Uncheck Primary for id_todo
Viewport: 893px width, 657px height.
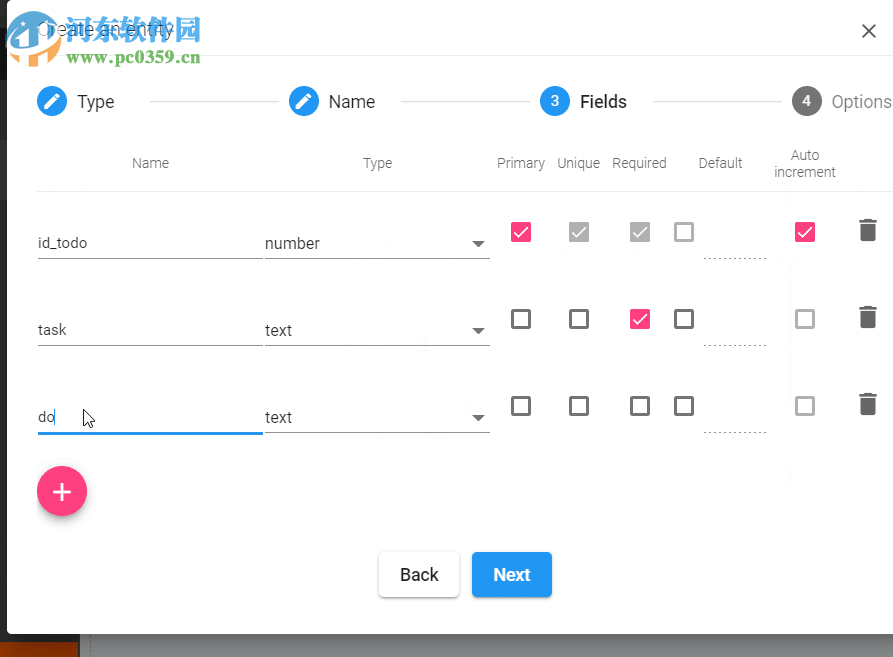(521, 232)
